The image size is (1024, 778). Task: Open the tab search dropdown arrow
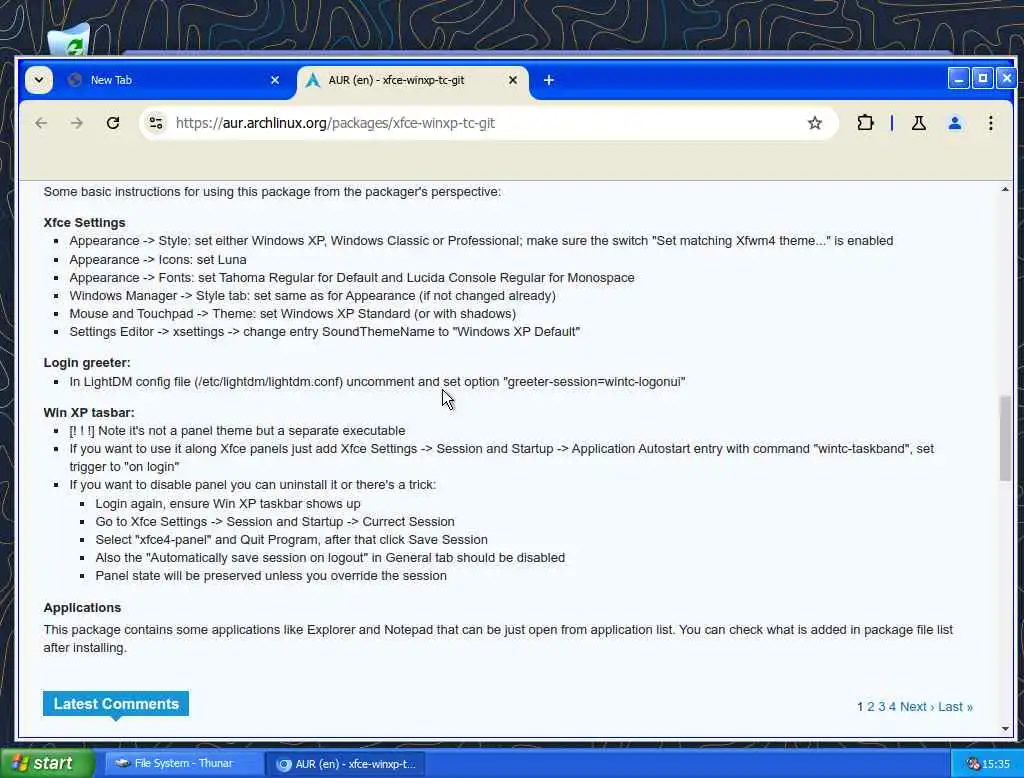(39, 80)
